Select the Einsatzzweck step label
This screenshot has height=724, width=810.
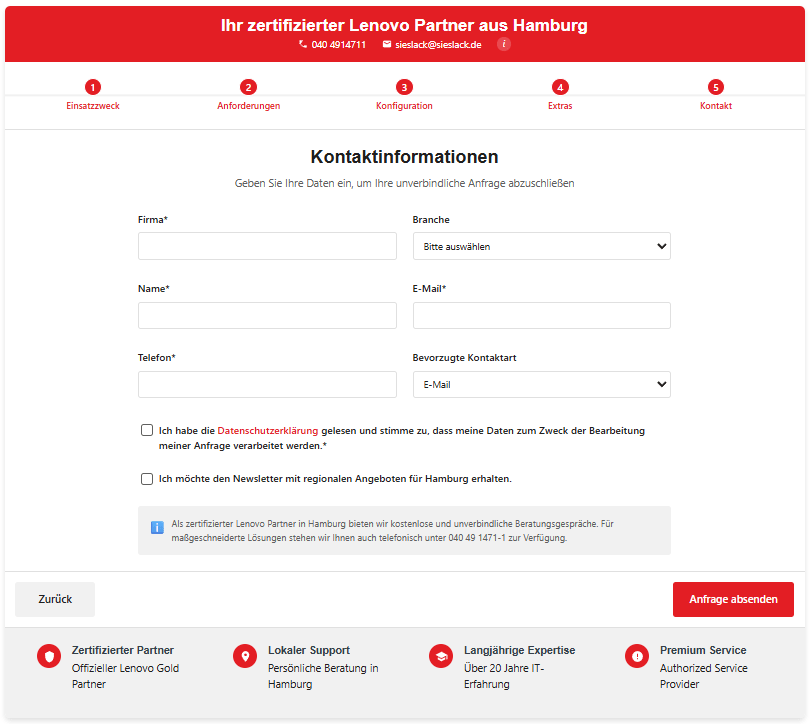[93, 106]
